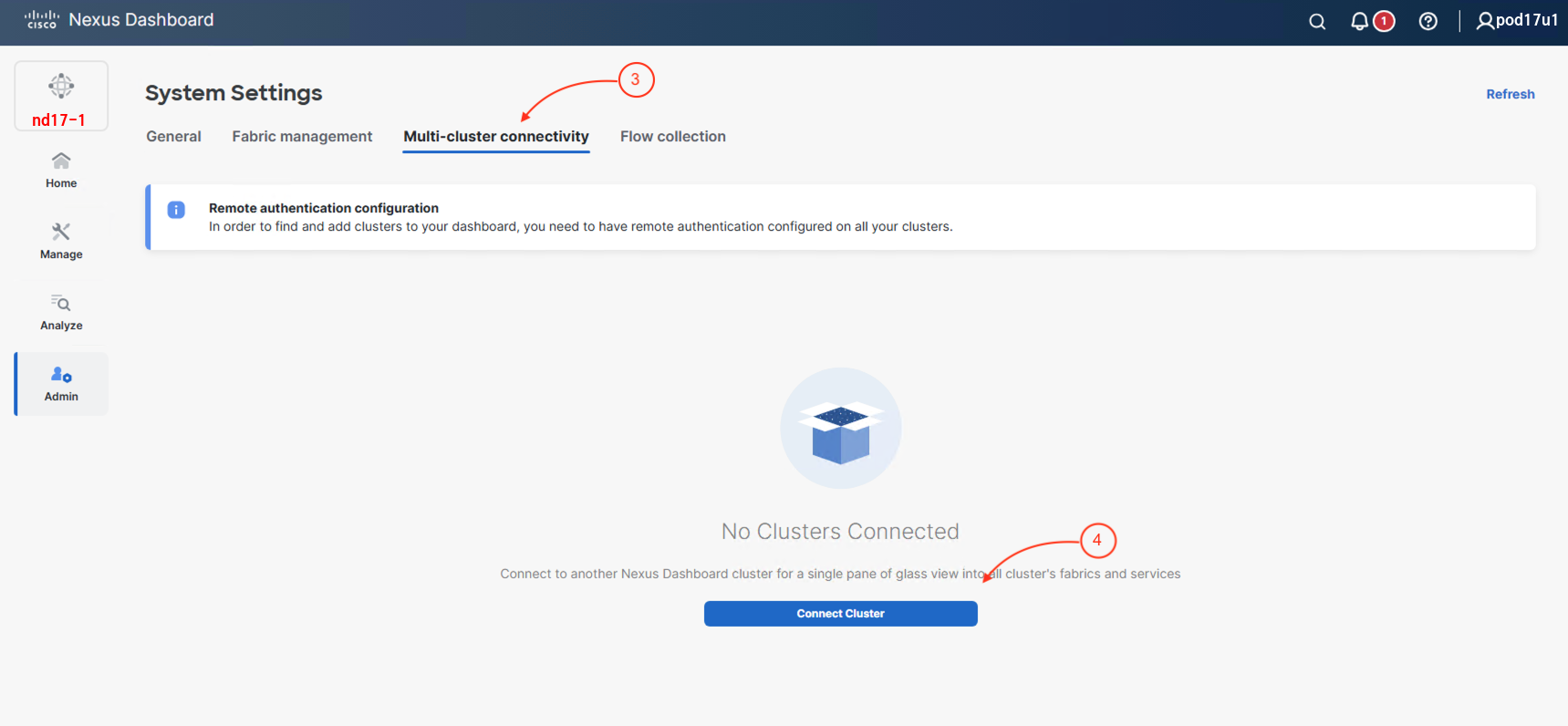Open the pod17u1 user menu
This screenshot has width=1568, height=726.
point(1517,20)
